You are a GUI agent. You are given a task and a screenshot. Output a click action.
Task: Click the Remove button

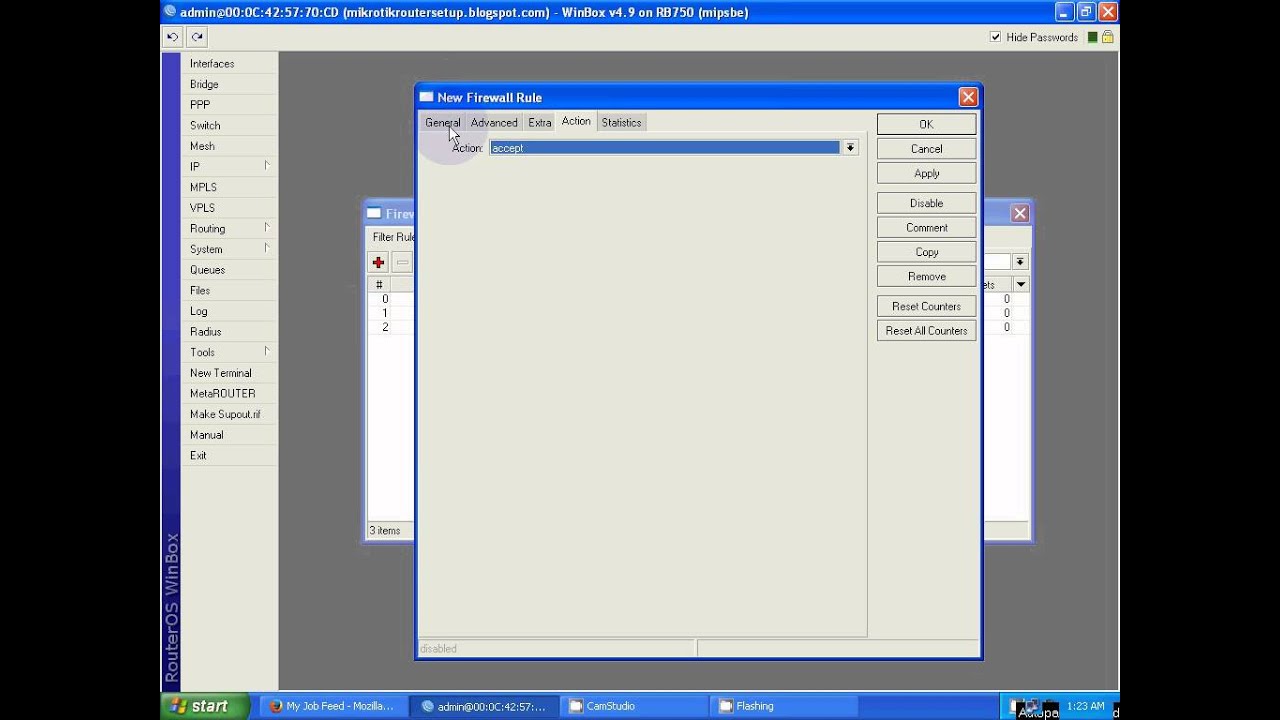tap(926, 277)
